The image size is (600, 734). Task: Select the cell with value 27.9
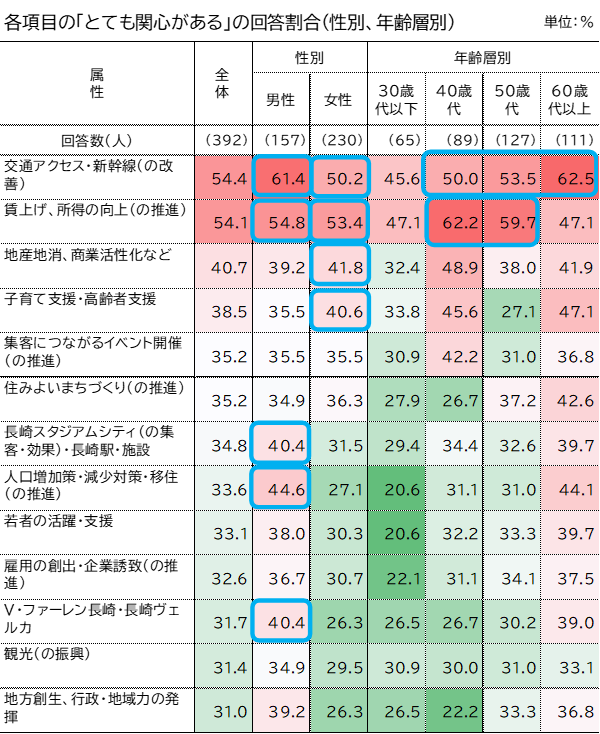coord(396,400)
